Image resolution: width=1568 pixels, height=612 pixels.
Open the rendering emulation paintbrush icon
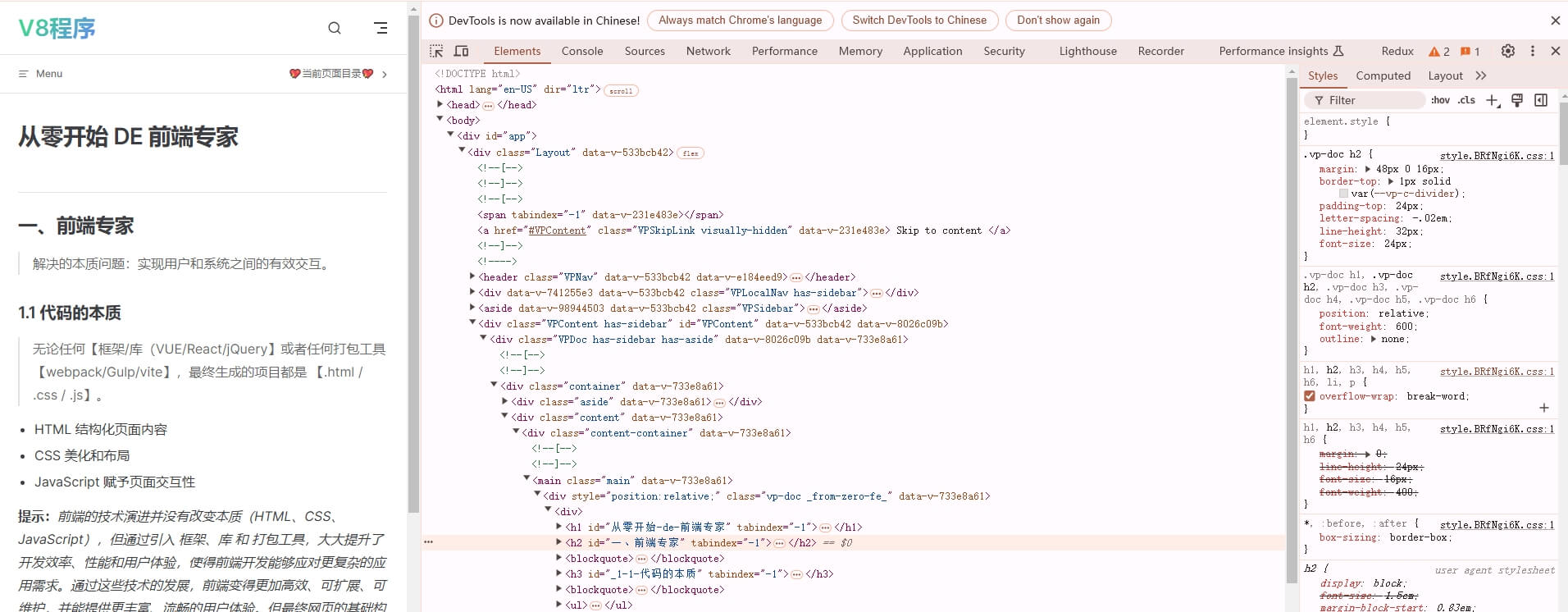(x=1516, y=100)
